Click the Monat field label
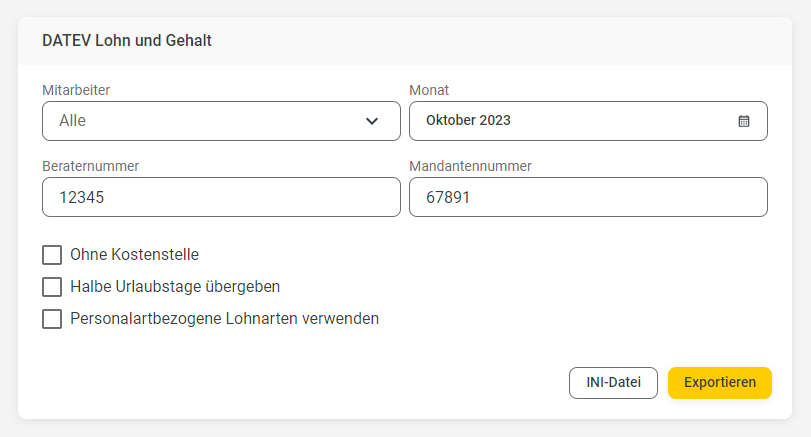This screenshot has height=437, width=811. click(429, 90)
